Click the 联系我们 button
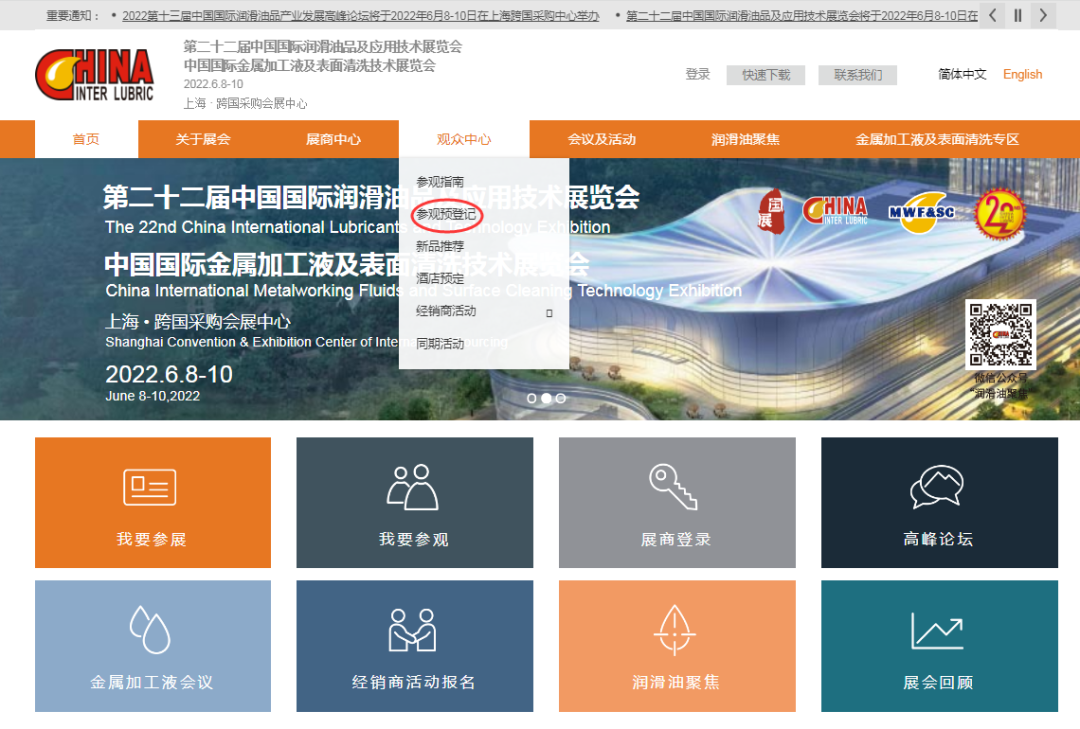 pyautogui.click(x=858, y=75)
